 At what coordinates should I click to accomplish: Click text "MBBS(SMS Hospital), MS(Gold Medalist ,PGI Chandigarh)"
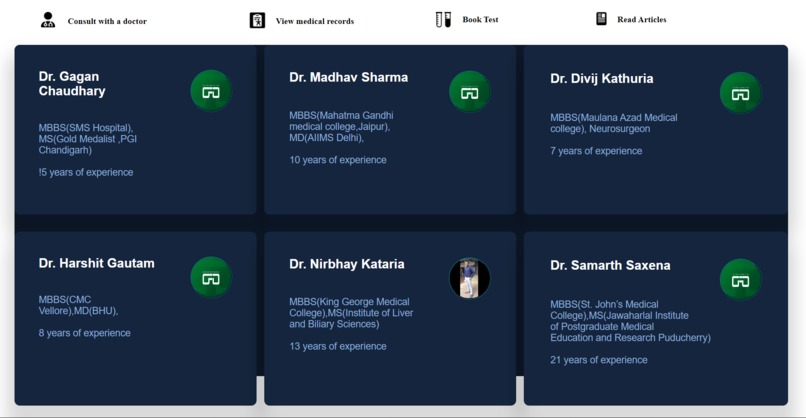click(88, 139)
